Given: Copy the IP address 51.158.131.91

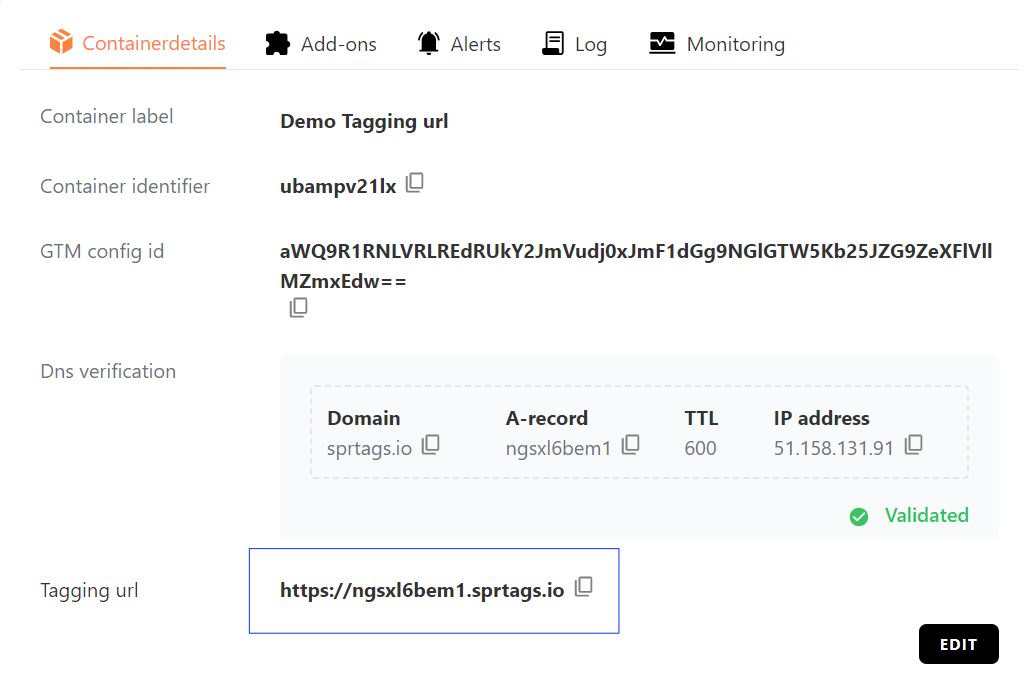Looking at the screenshot, I should click(x=913, y=444).
